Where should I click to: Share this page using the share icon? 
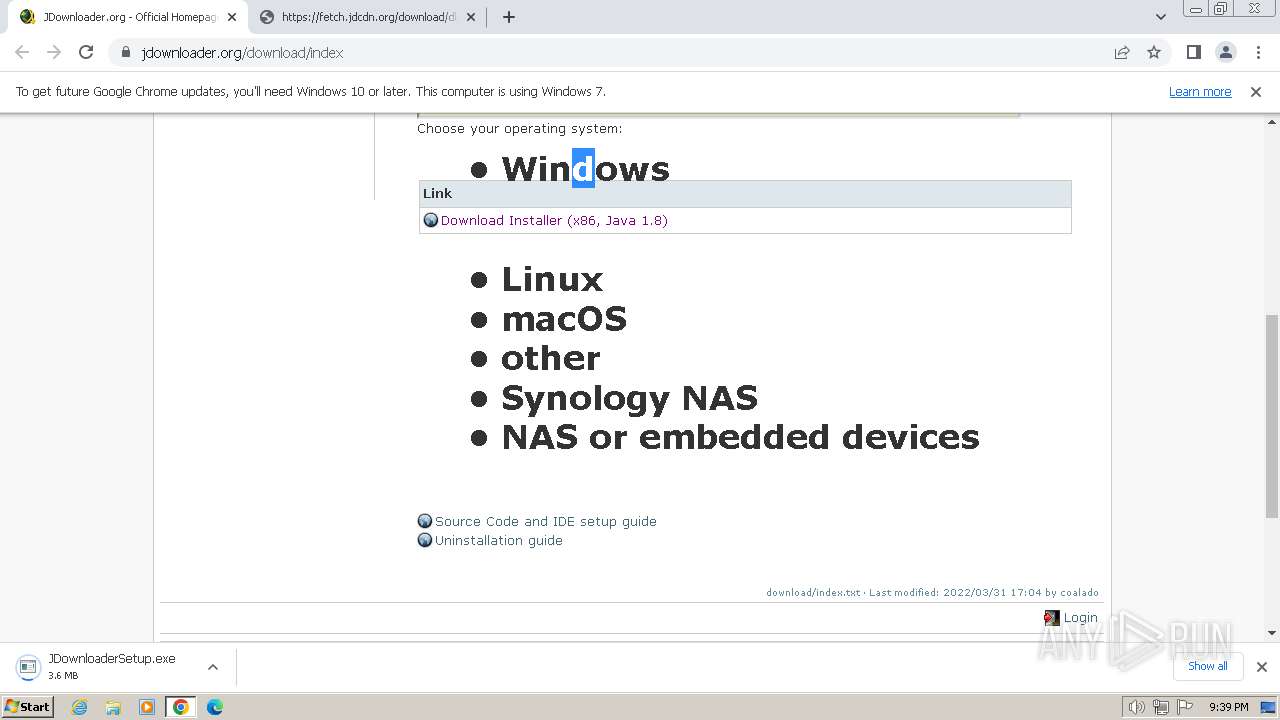1122,53
